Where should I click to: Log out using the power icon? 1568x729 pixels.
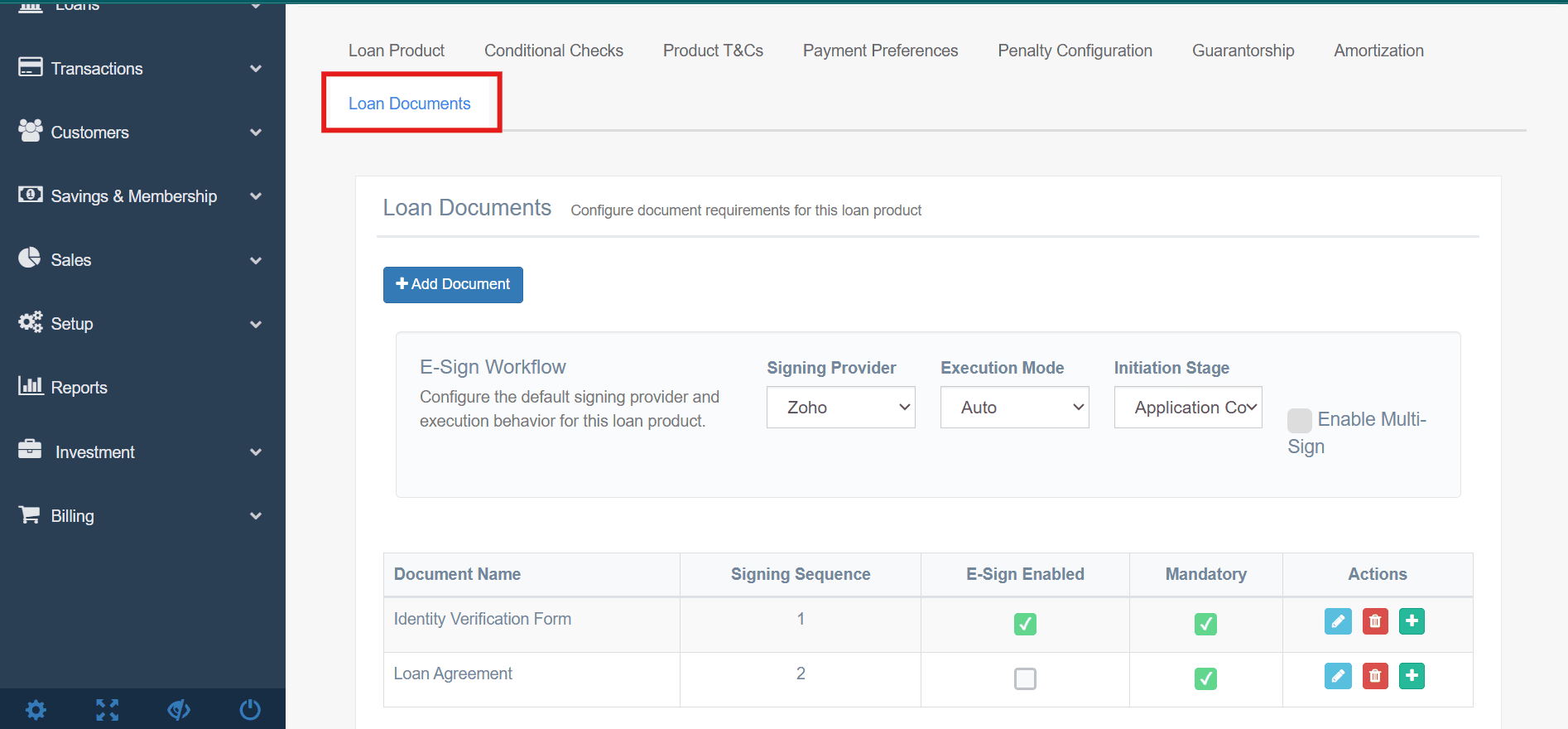250,710
